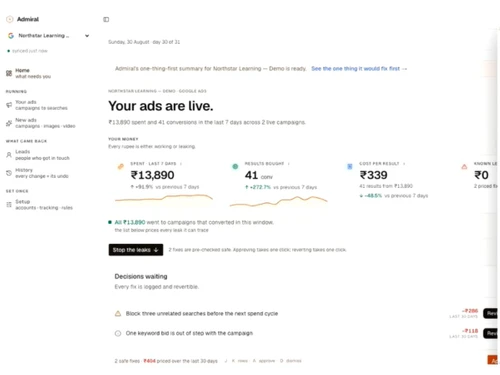Click the Home grid icon
Viewport: 500px width, 375px height.
(x=9, y=73)
